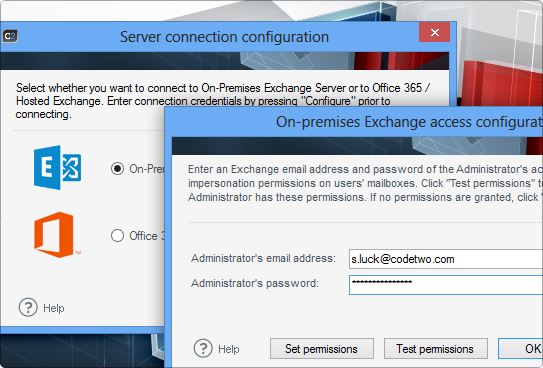Click the Server connection configuration title text
The height and width of the screenshot is (368, 543).
224,37
